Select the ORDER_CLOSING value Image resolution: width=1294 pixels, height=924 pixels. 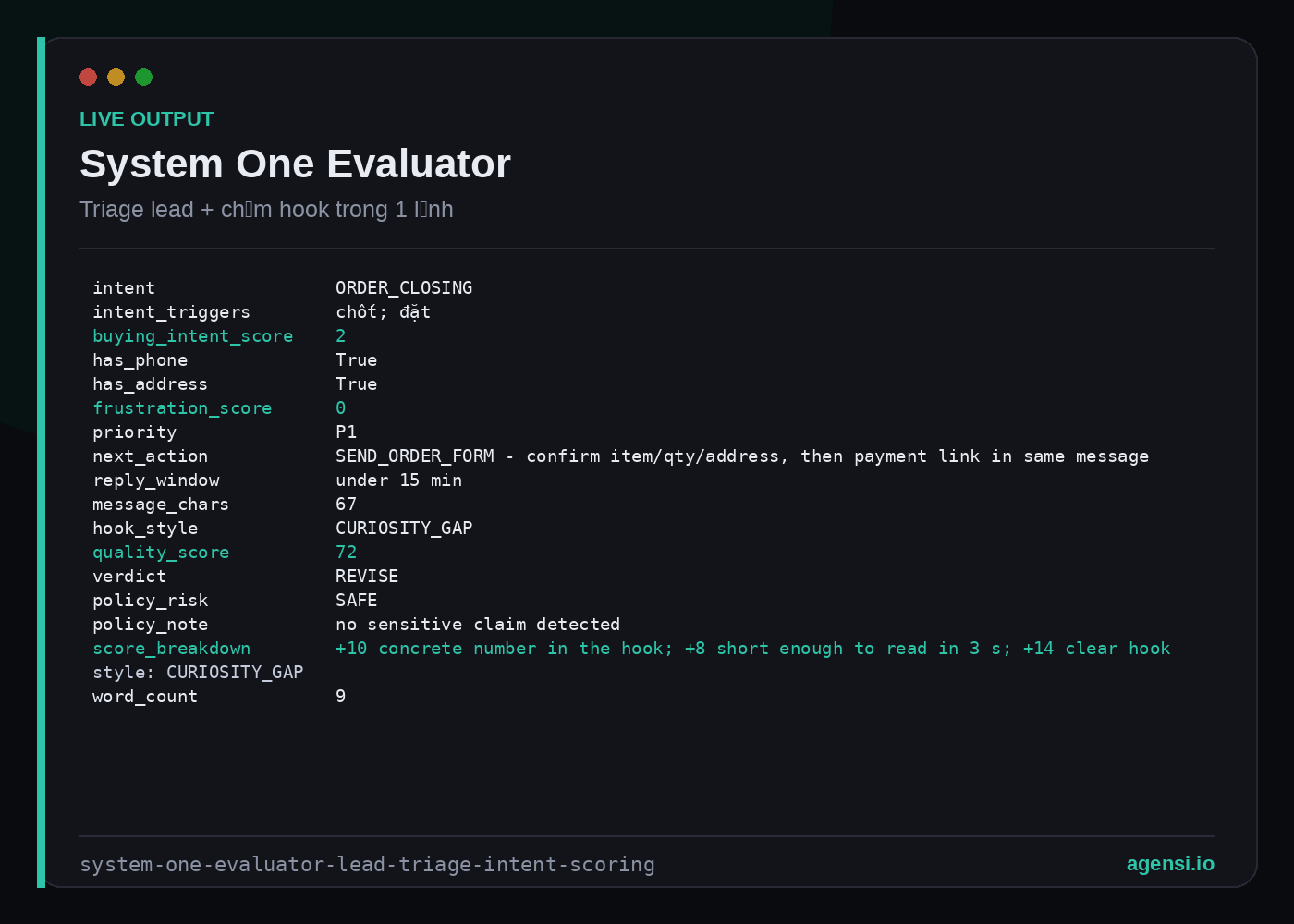pos(404,288)
